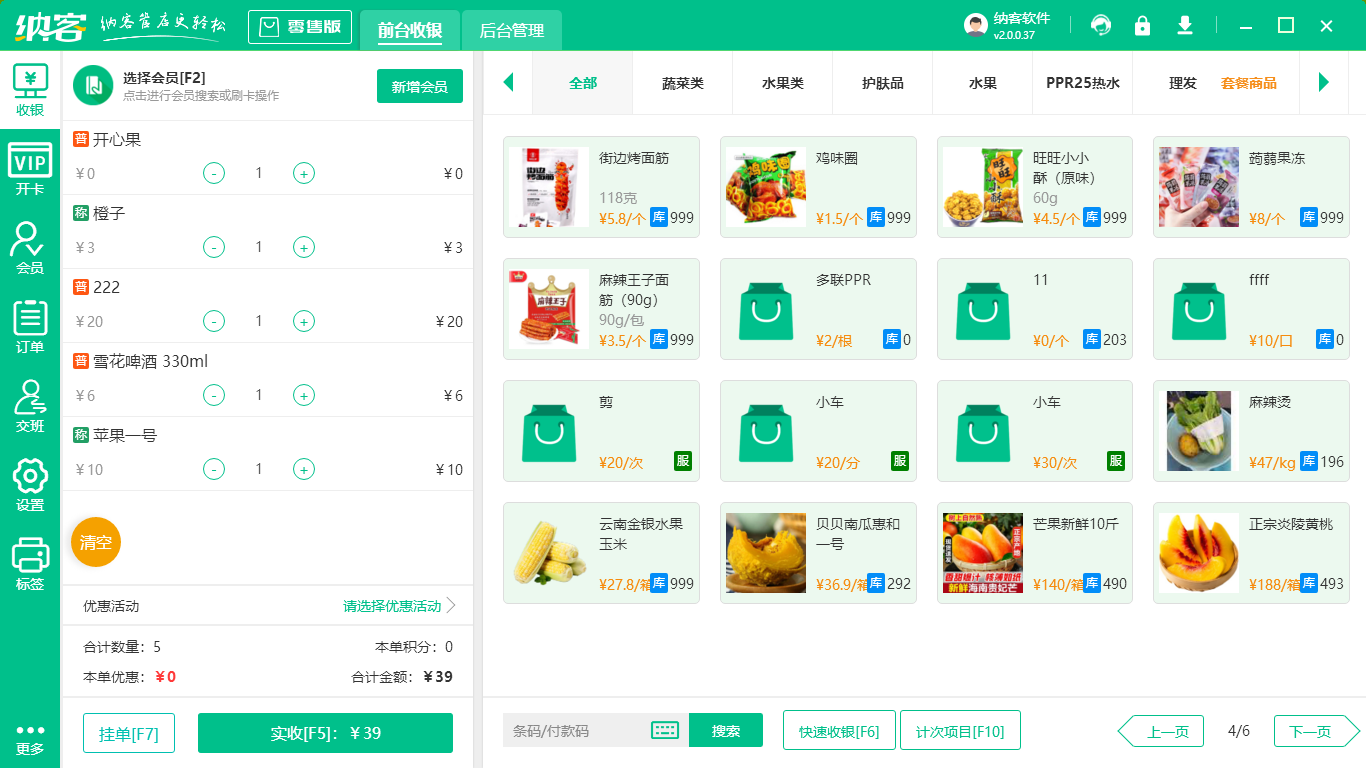Click the 新增会员 button
The height and width of the screenshot is (768, 1366).
coord(419,87)
